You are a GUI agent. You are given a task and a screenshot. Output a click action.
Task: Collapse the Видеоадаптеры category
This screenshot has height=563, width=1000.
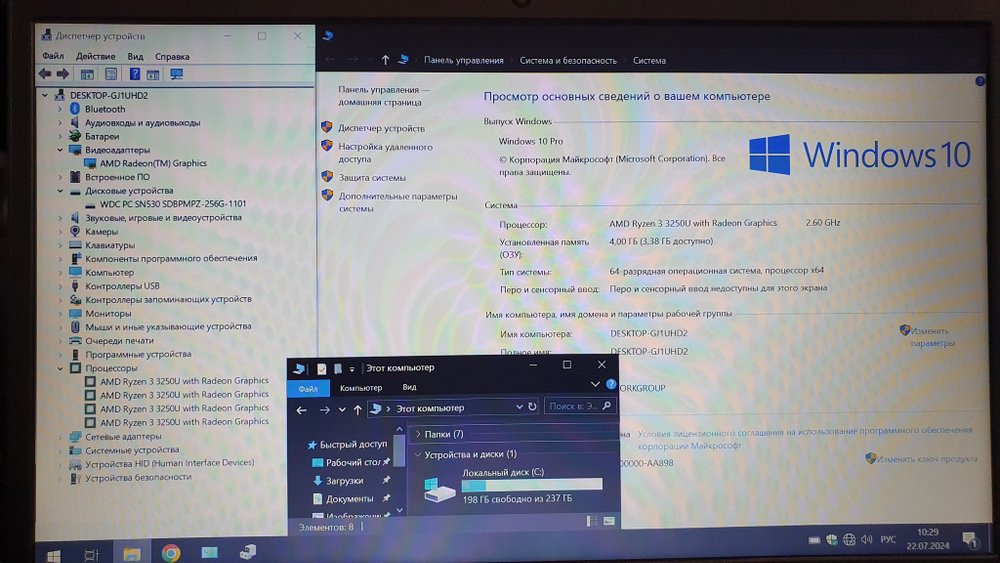(x=60, y=150)
